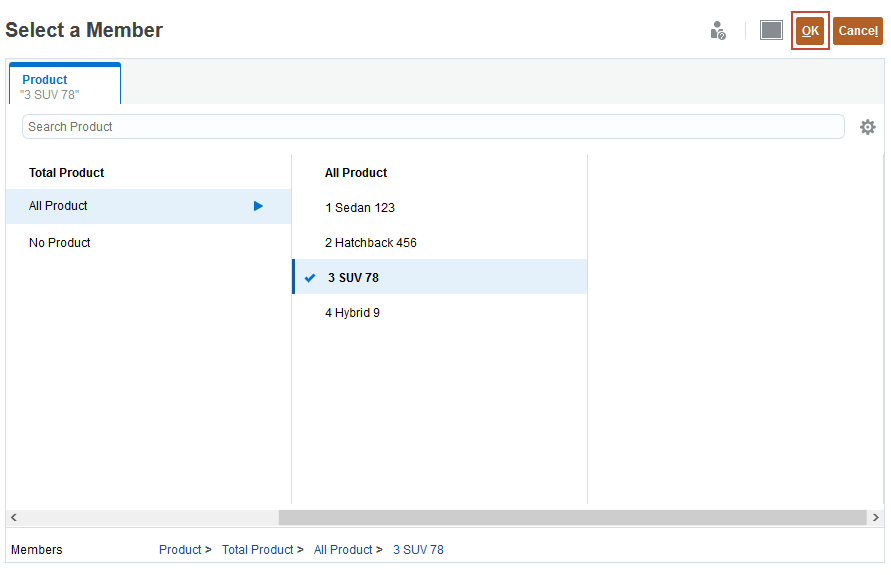Click the user help icon in header
This screenshot has height=575, width=891.
tap(718, 31)
